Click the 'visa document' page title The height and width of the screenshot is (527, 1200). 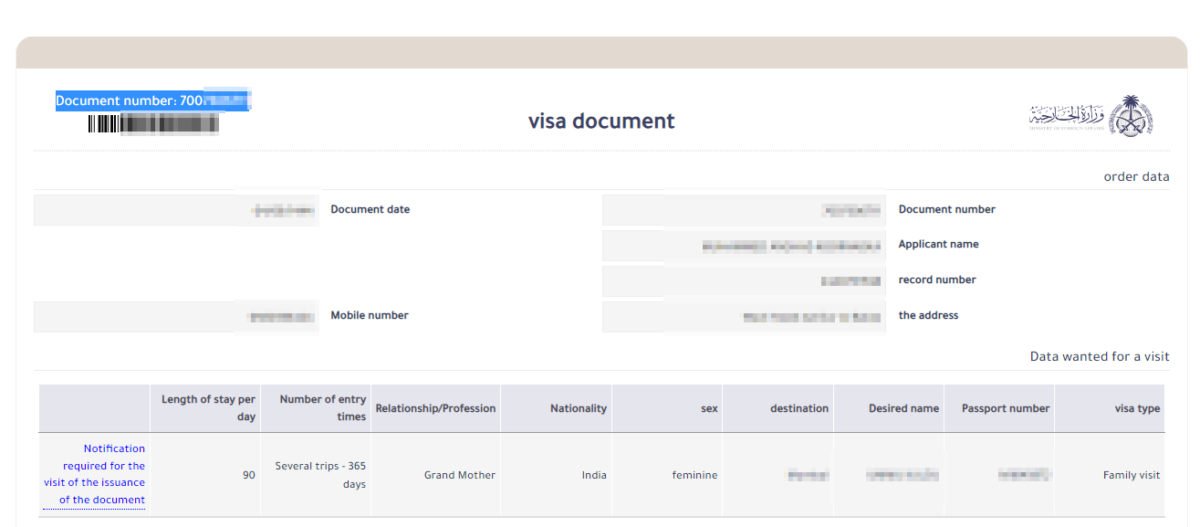click(601, 121)
